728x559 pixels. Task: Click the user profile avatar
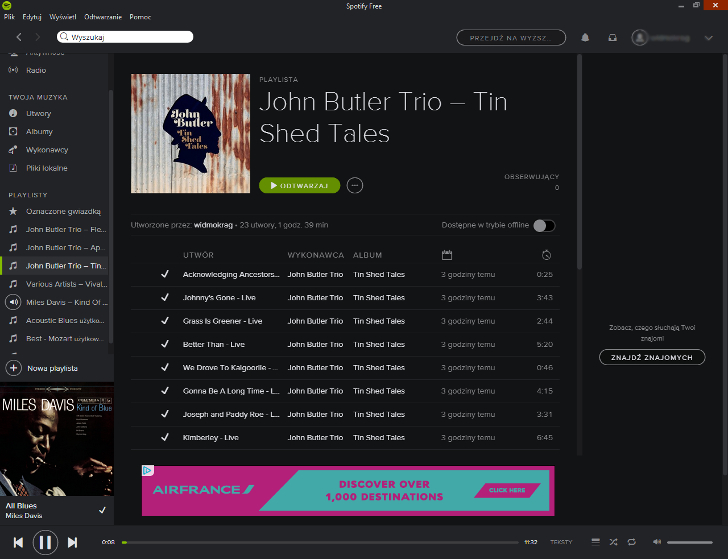tap(639, 38)
